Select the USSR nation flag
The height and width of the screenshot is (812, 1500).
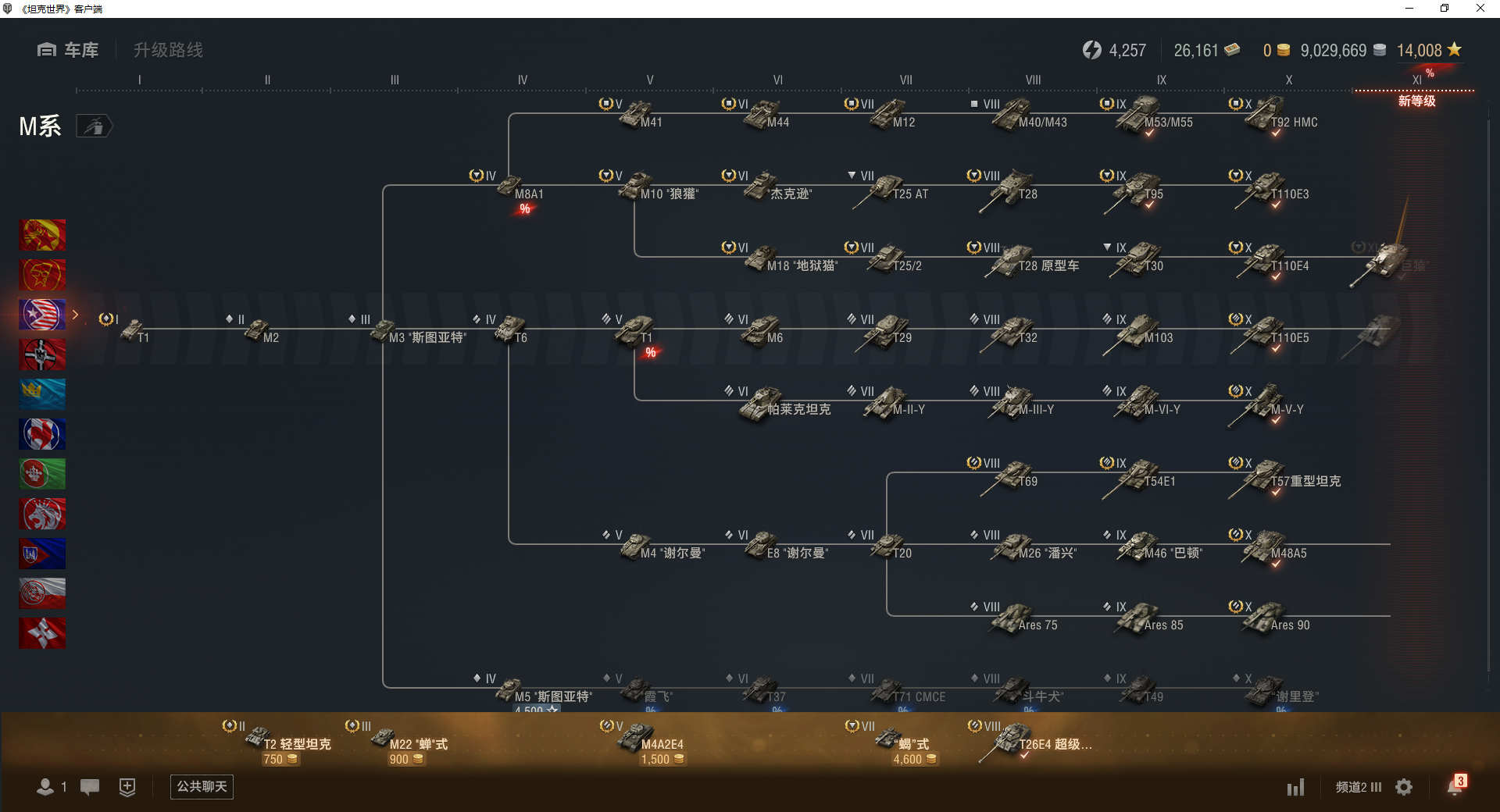[x=42, y=275]
